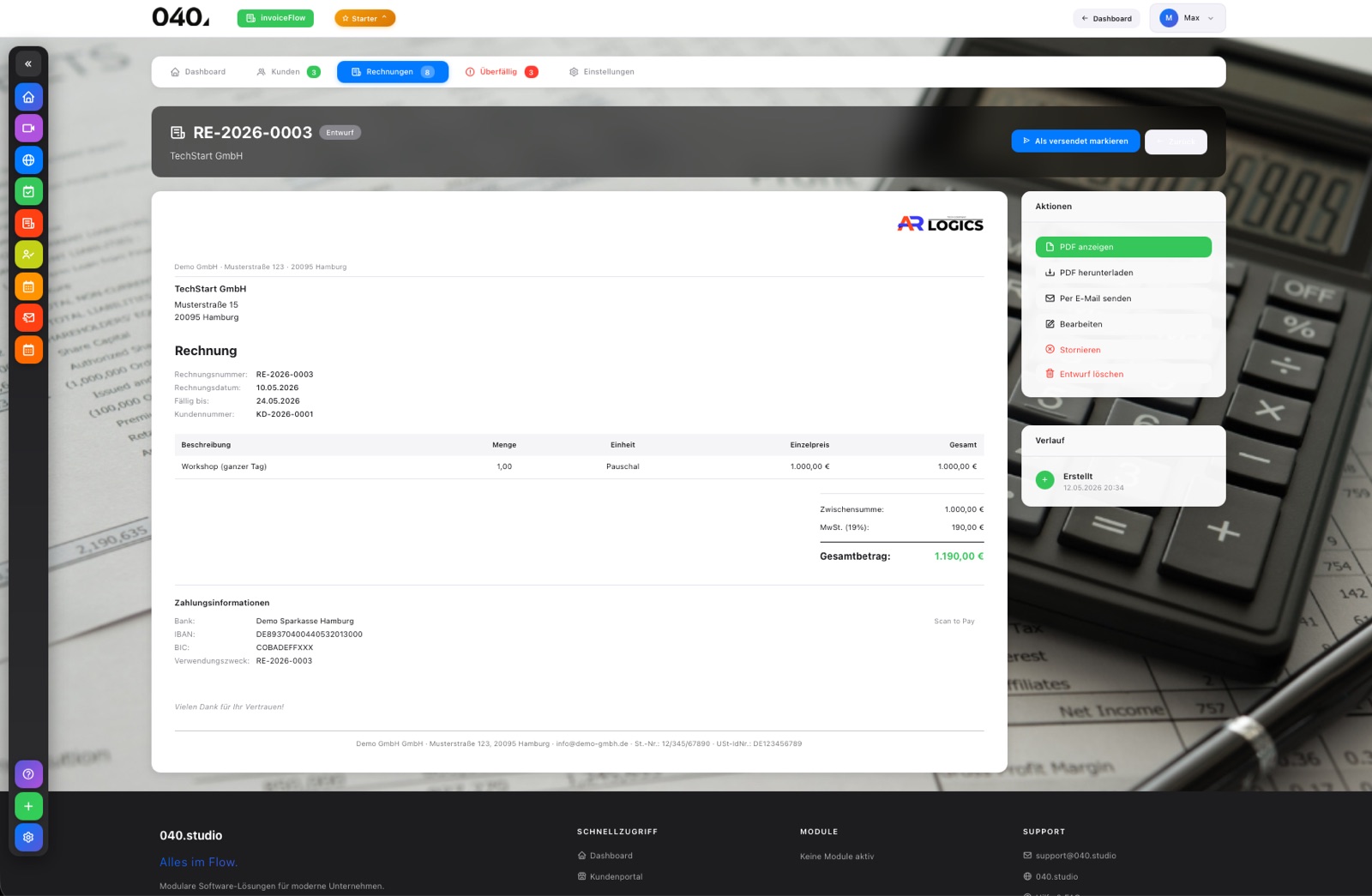Open the blue settings gear in the sidebar
1372x896 pixels.
(x=28, y=837)
